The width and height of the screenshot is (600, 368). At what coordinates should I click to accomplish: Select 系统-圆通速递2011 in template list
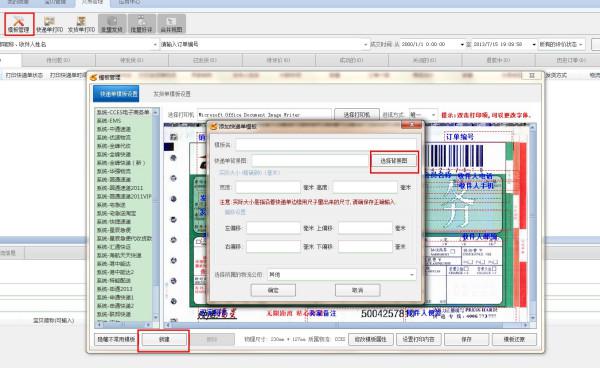point(119,188)
